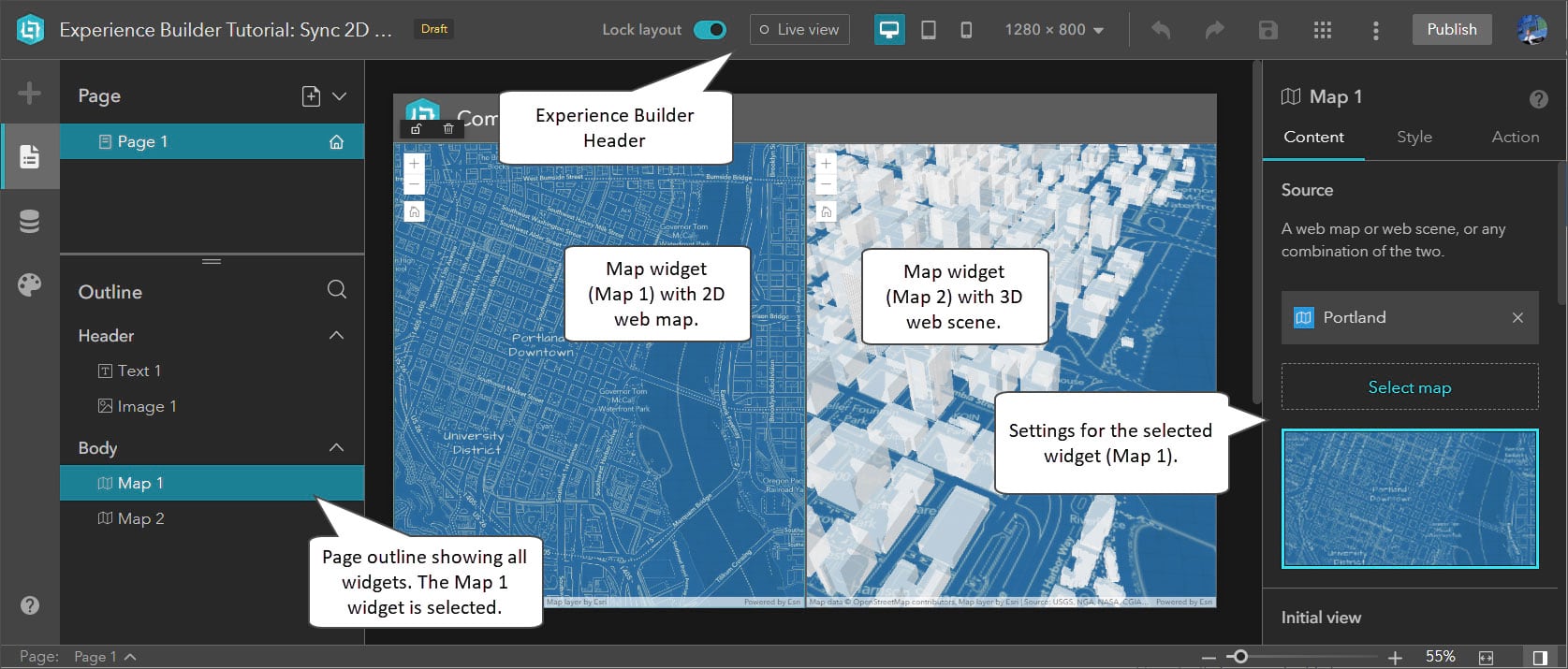Select Page 1 in page list
Screen dimensions: 1568x669
[212, 142]
